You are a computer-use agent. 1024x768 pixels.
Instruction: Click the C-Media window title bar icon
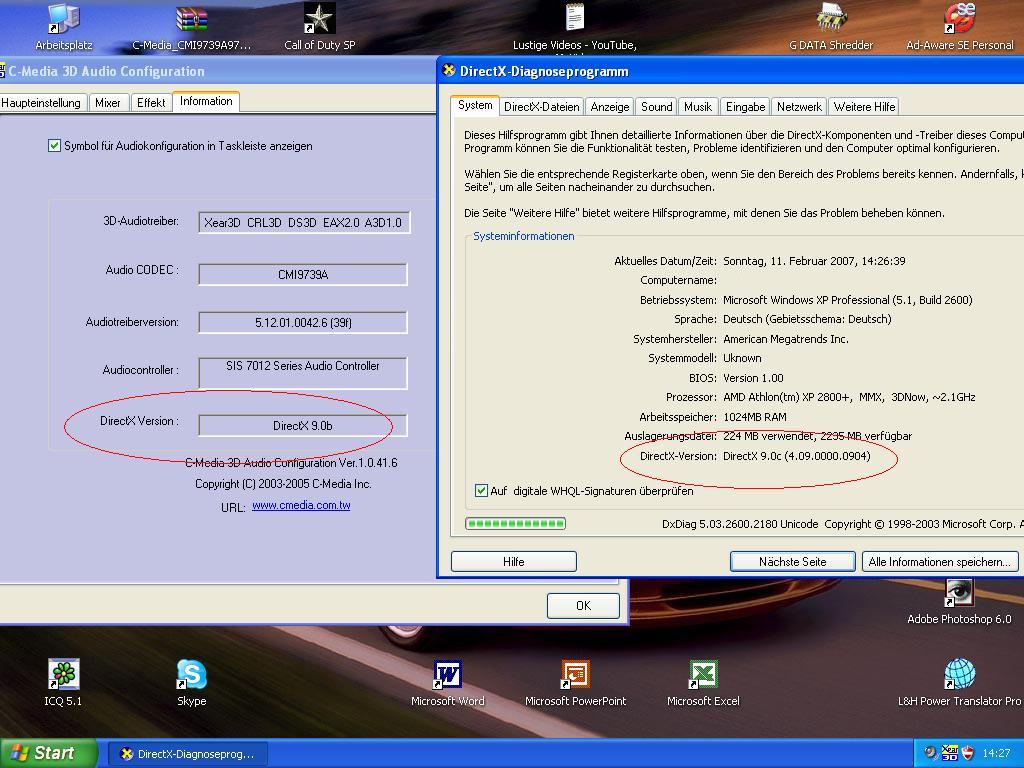click(2, 71)
